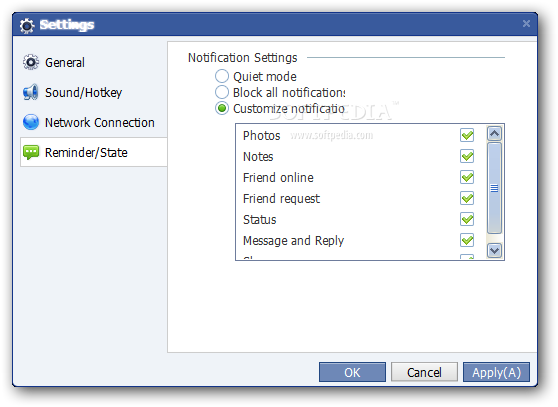
Task: Select Quiet mode radio button
Action: (x=222, y=76)
